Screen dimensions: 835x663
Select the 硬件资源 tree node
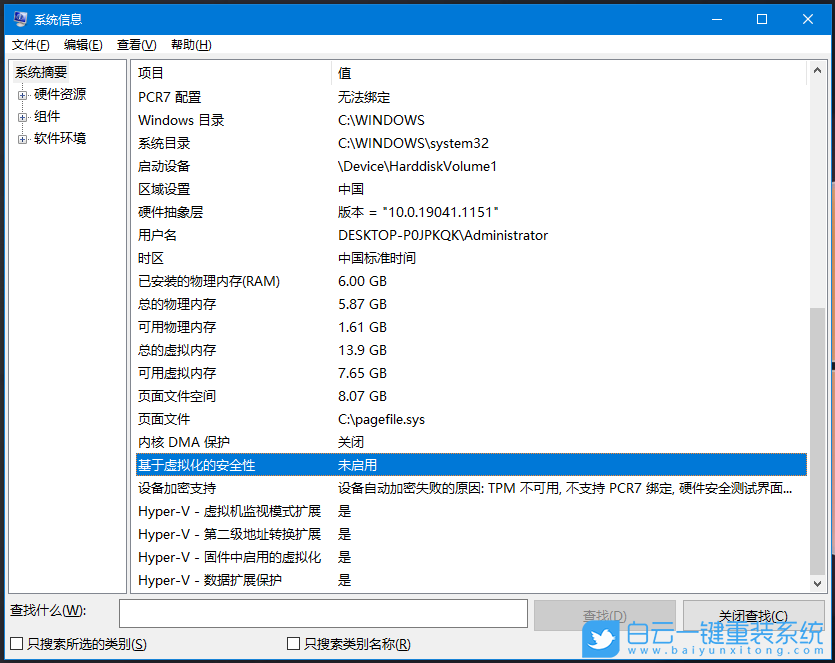[x=59, y=94]
